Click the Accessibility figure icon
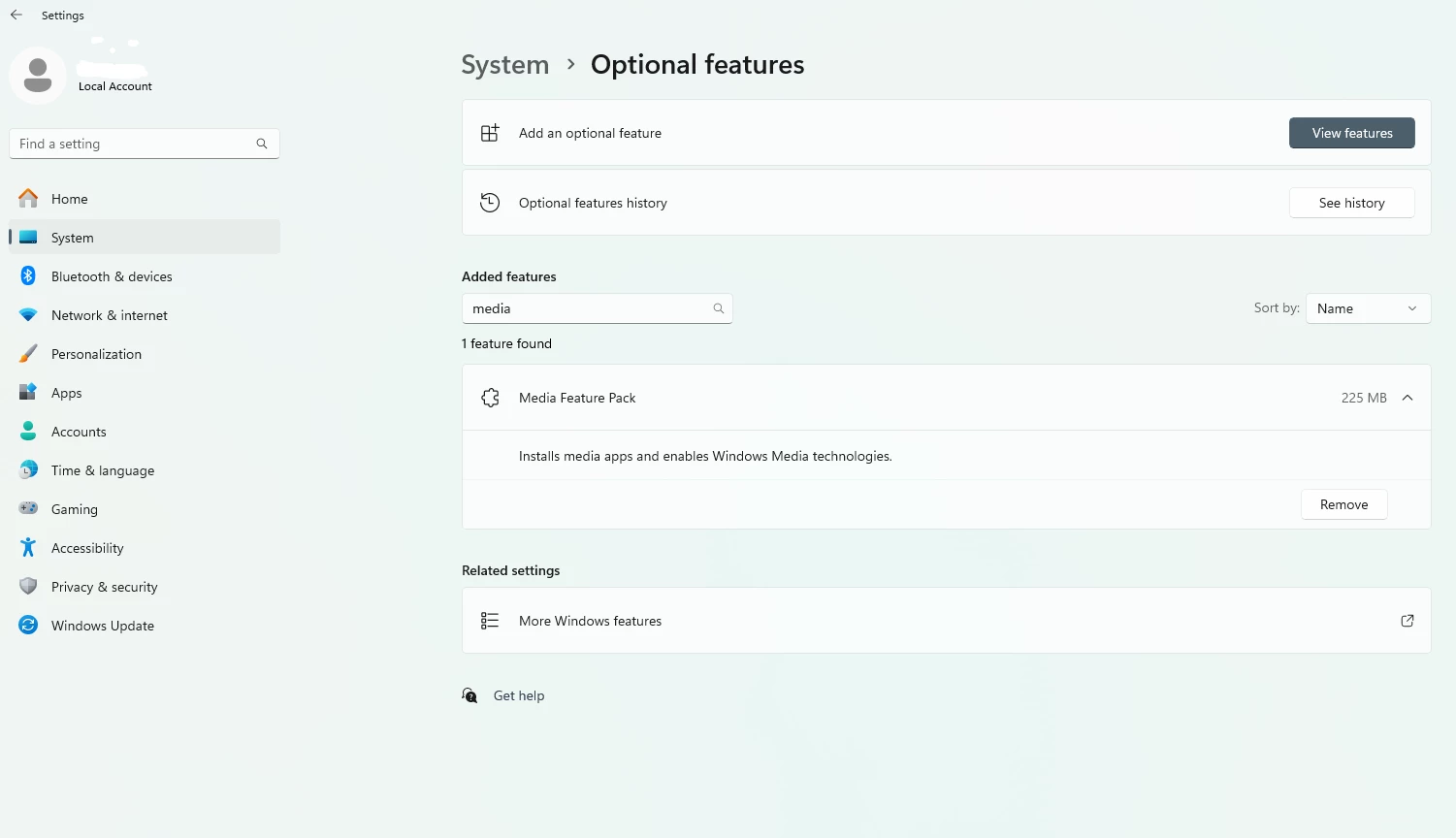Viewport: 1456px width, 838px height. [28, 548]
